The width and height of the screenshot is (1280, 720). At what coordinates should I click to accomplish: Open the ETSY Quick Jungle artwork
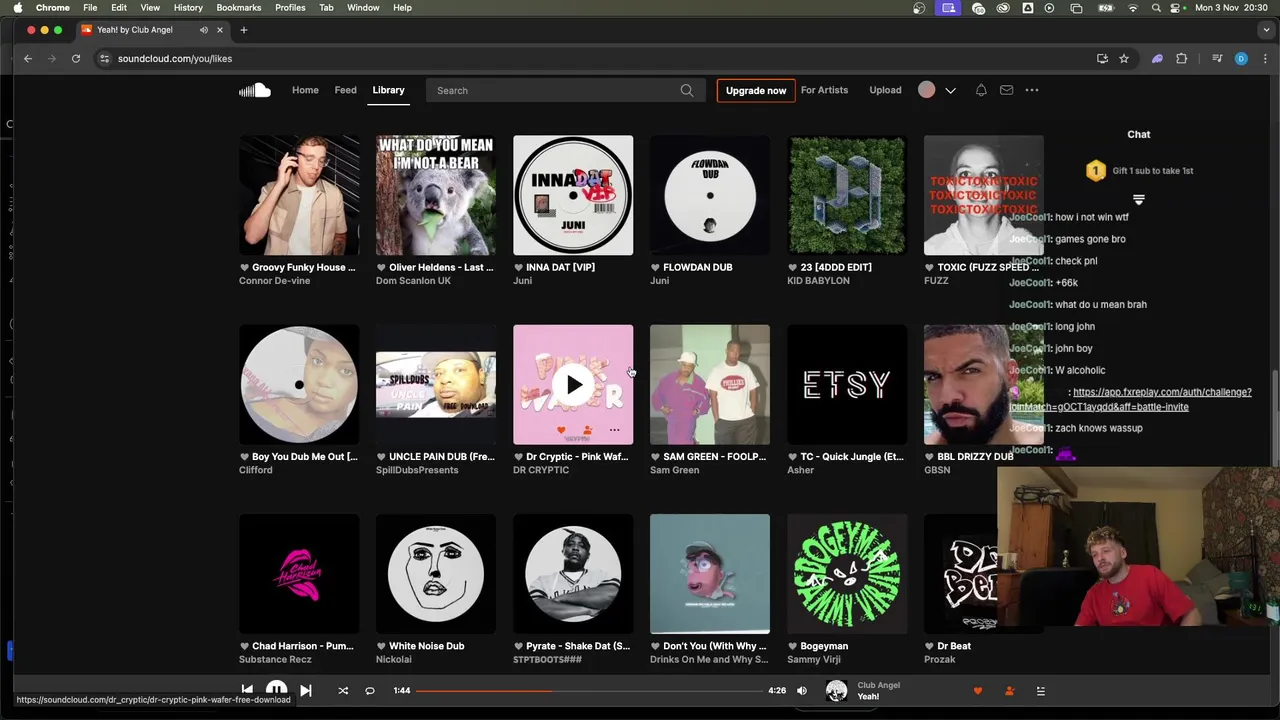[847, 384]
